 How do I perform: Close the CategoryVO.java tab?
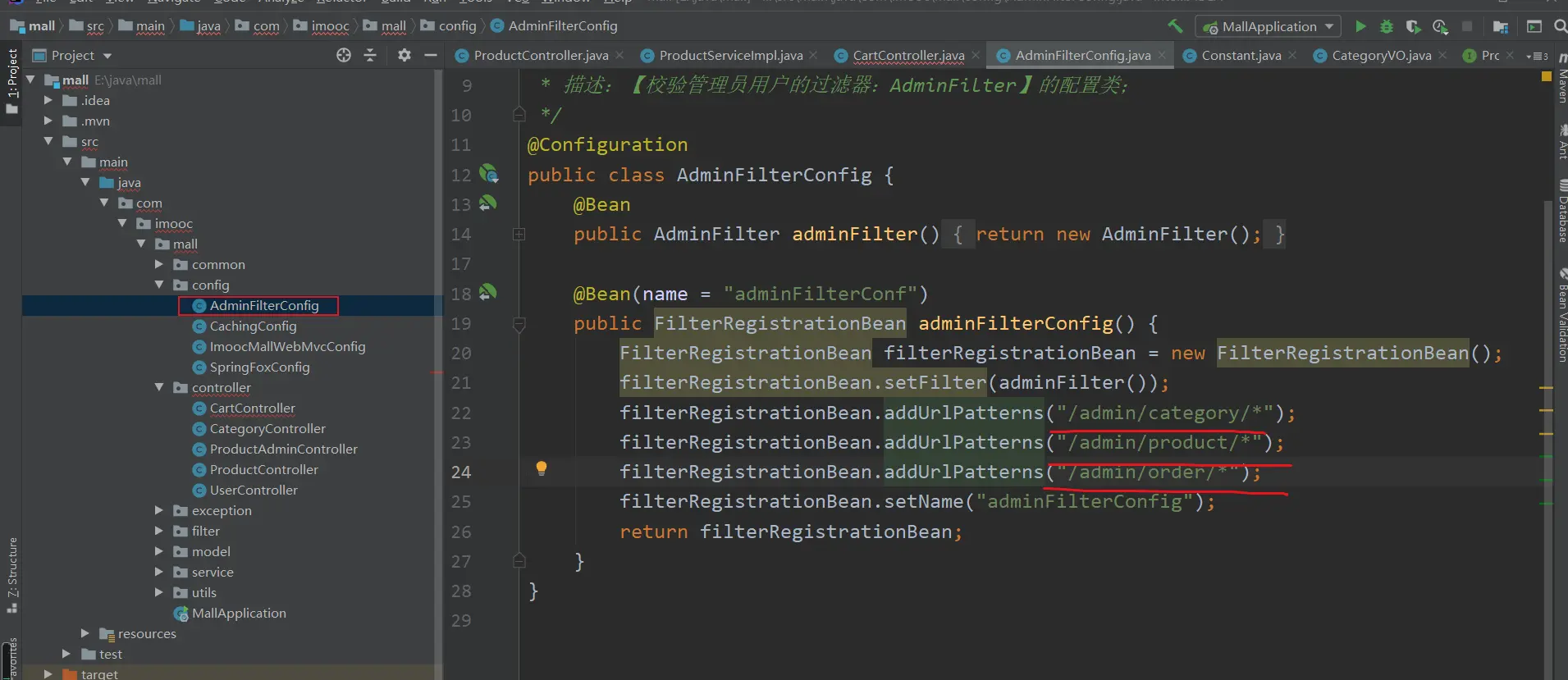pyautogui.click(x=1442, y=55)
